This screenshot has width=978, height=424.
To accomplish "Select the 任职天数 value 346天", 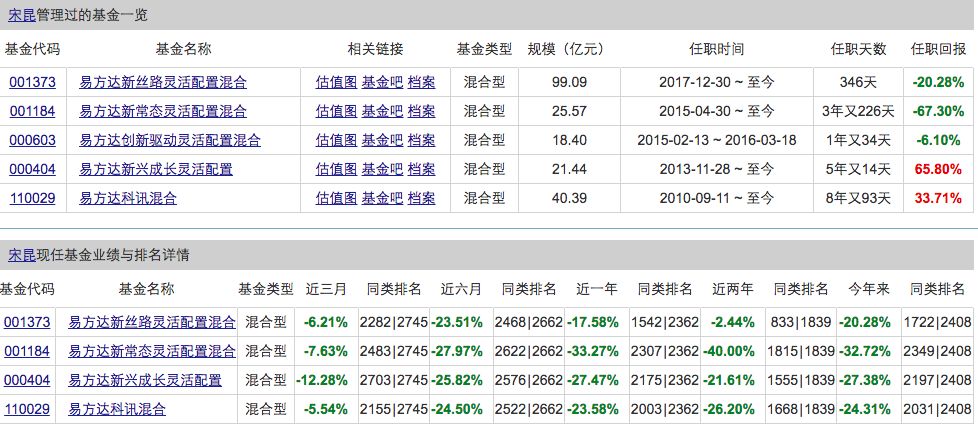I will click(858, 82).
